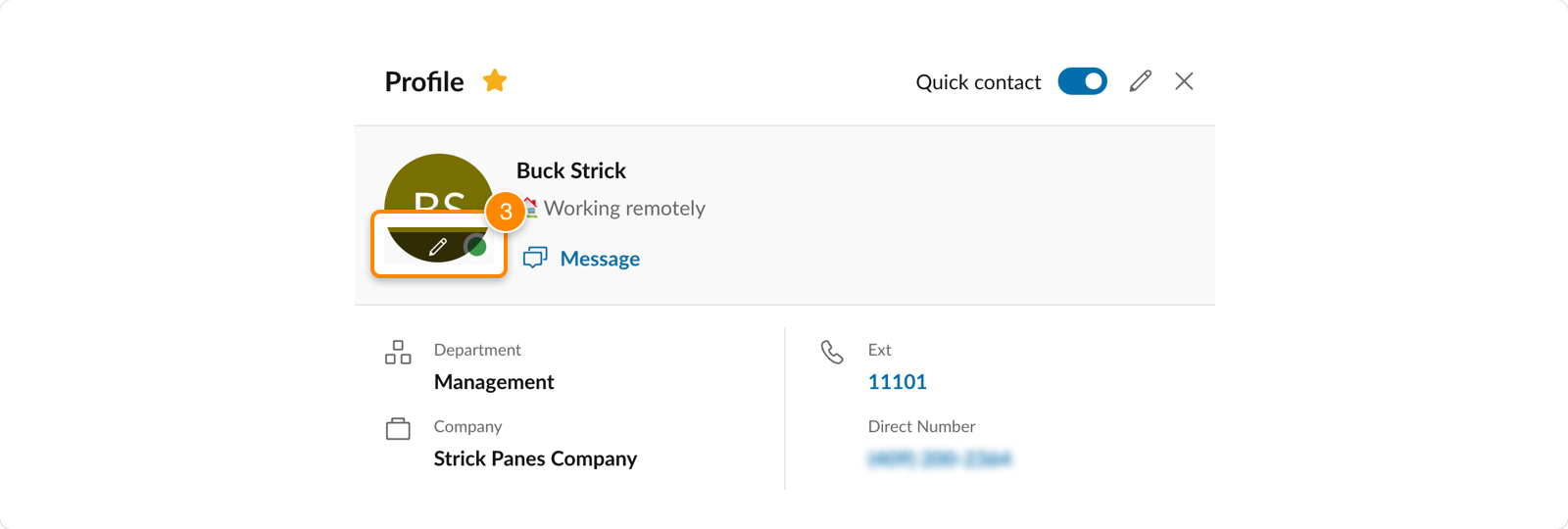
Task: Click the phone handset icon
Action: pyautogui.click(x=832, y=352)
